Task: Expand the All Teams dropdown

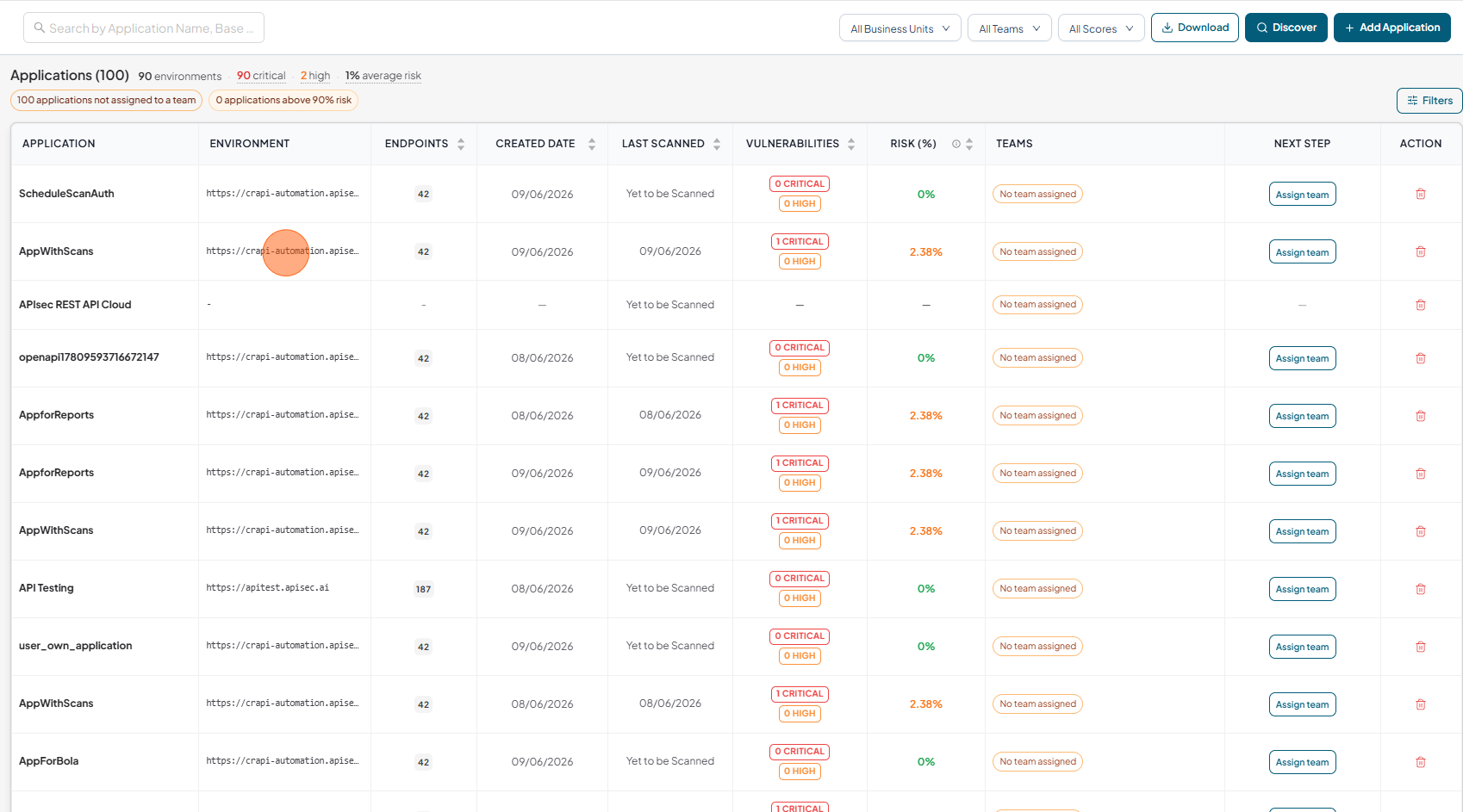Action: [x=1009, y=28]
